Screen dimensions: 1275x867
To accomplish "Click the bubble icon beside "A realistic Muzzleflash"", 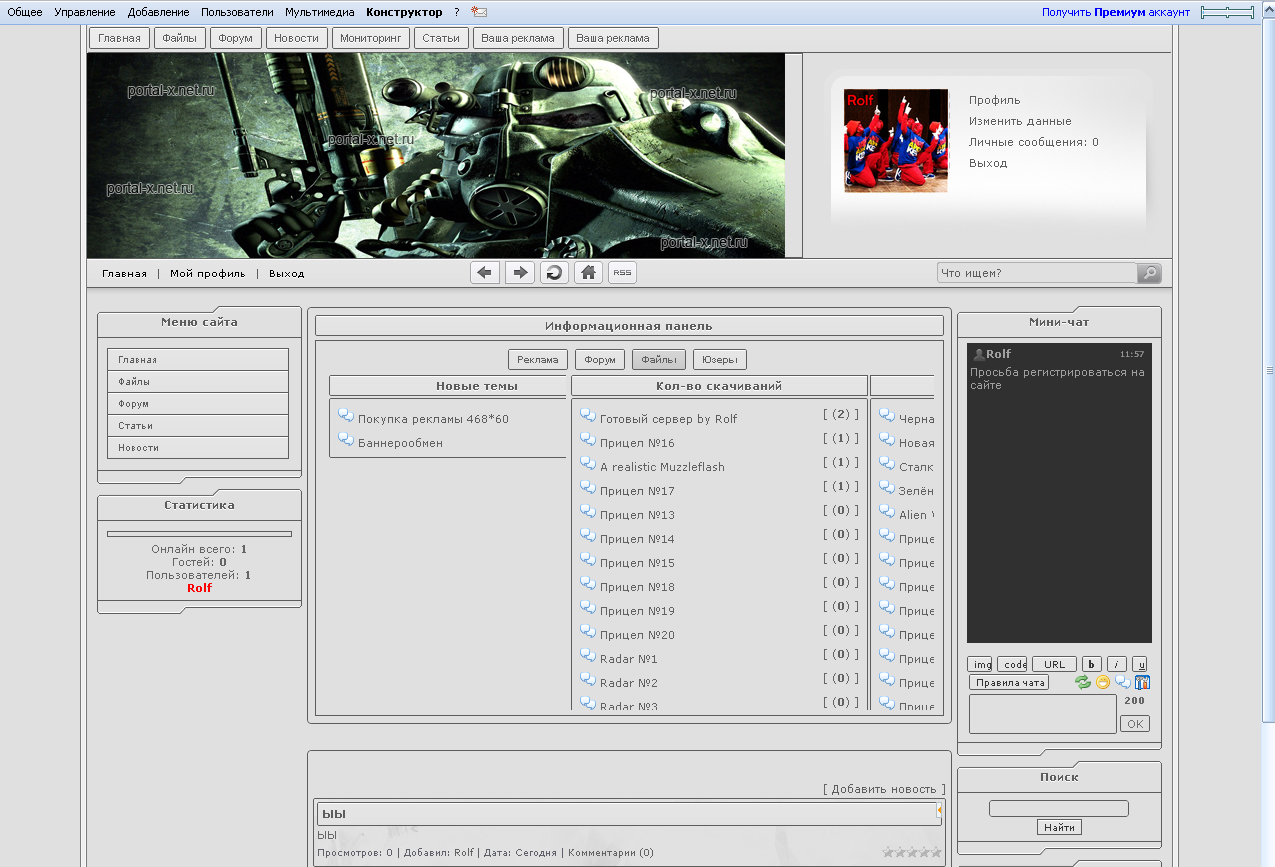I will click(588, 464).
